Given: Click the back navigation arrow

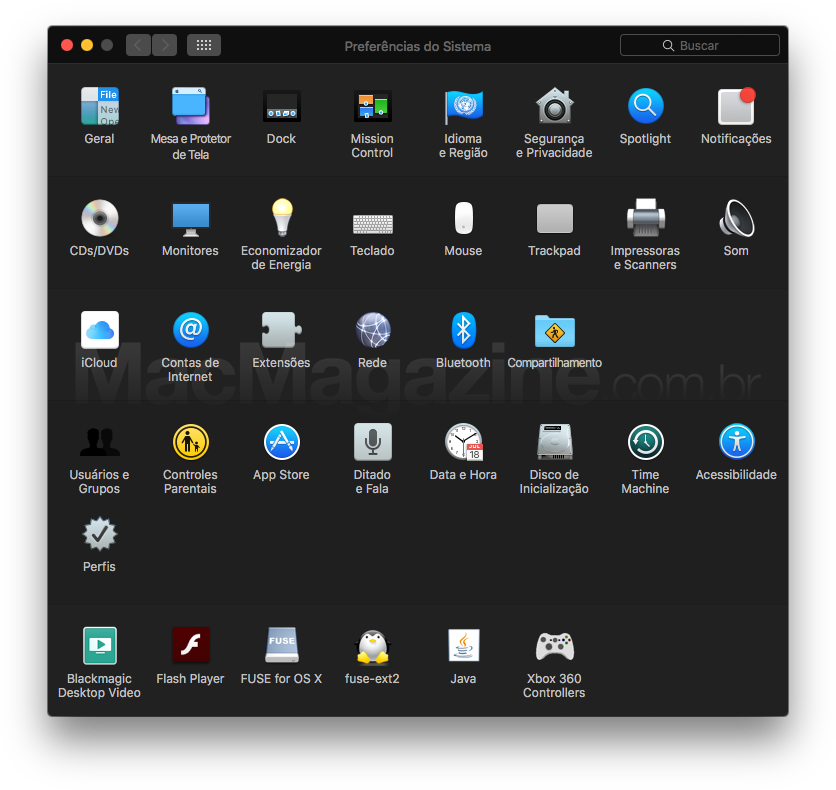Looking at the screenshot, I should [138, 45].
